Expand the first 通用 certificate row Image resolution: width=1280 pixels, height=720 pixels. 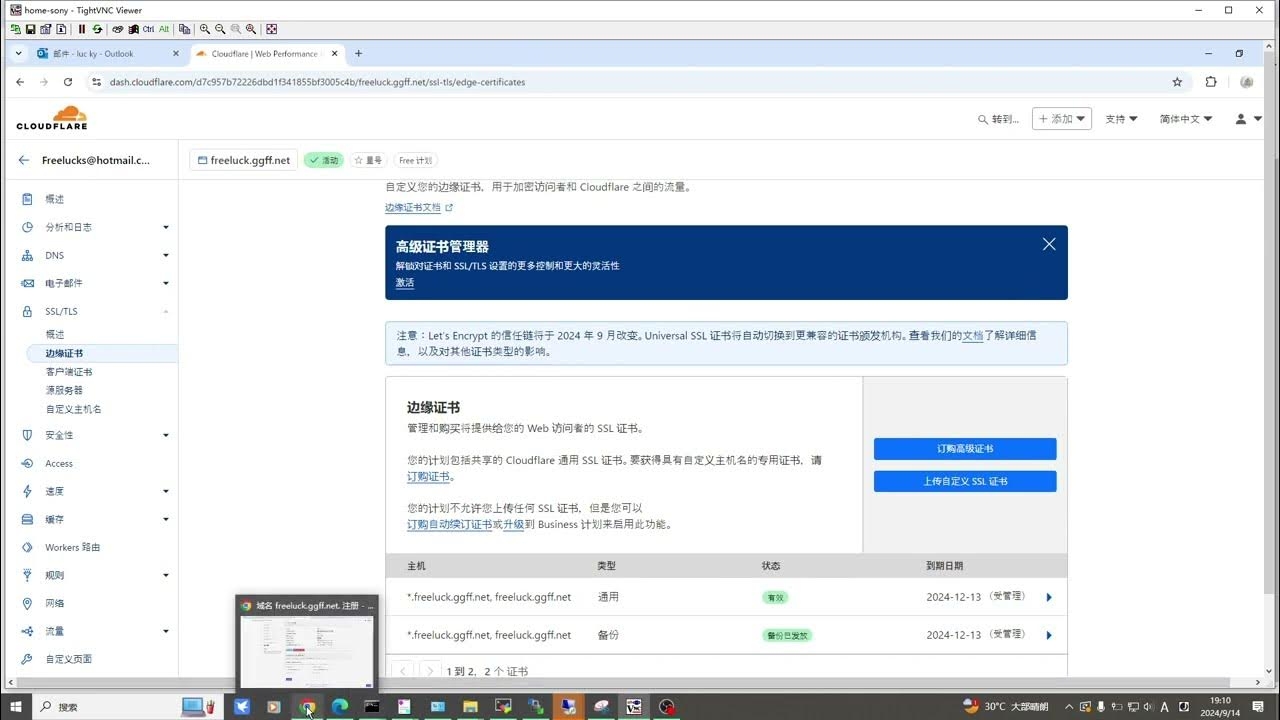[1048, 597]
